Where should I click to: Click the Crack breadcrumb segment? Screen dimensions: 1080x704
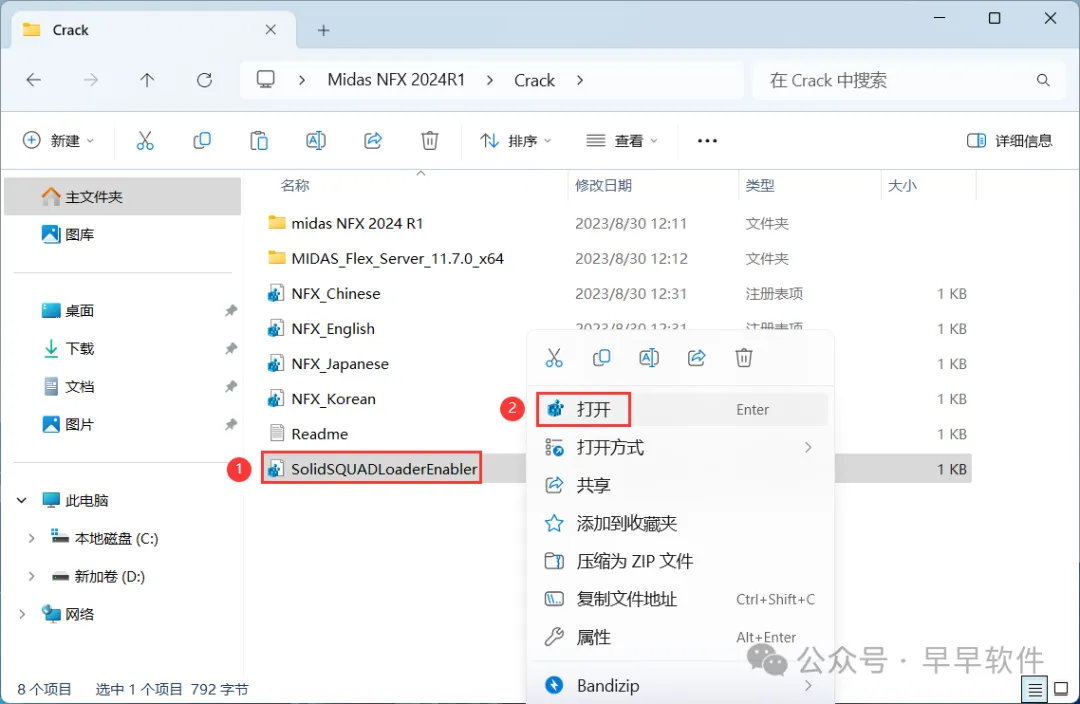pyautogui.click(x=534, y=80)
